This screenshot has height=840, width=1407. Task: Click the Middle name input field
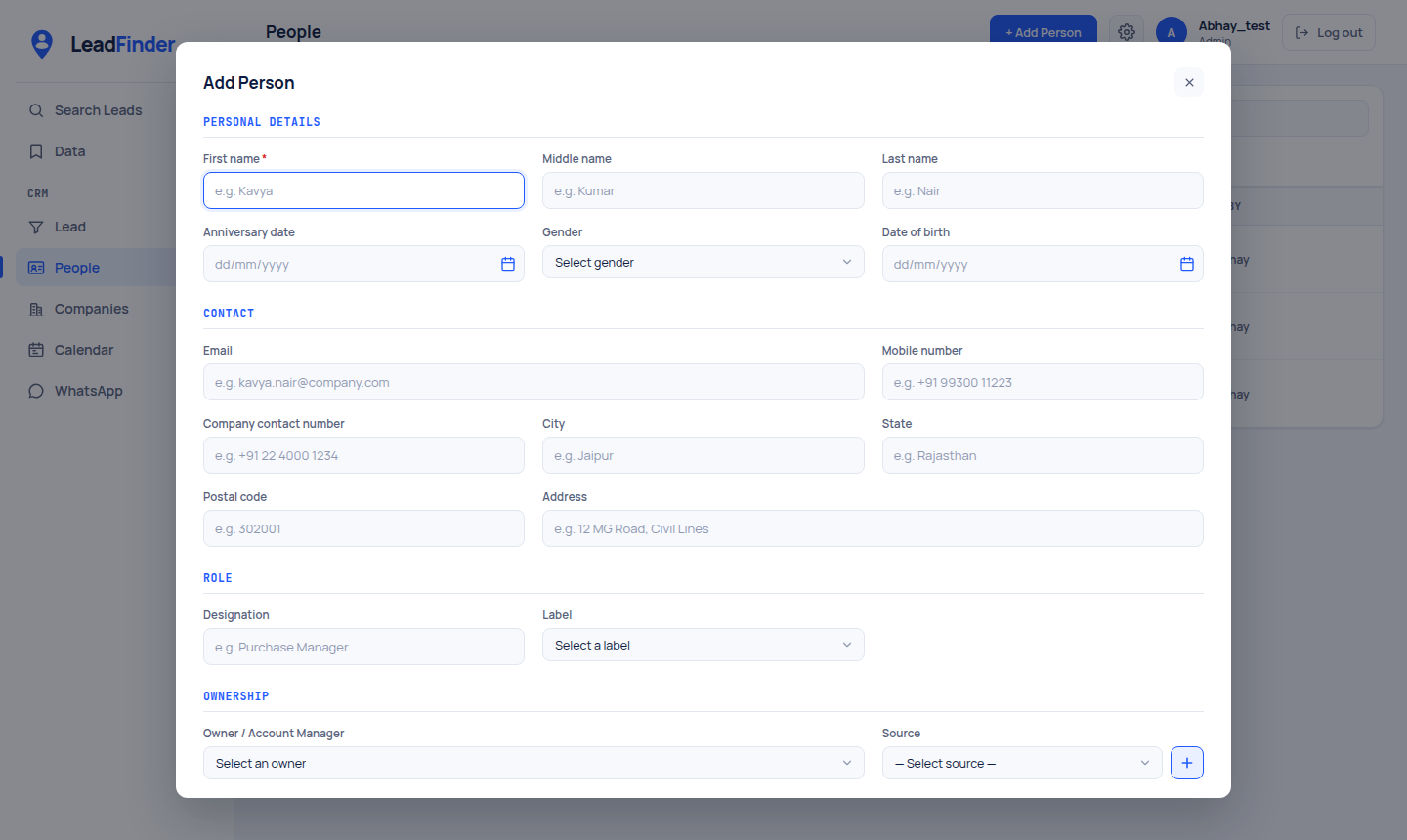[x=703, y=190]
